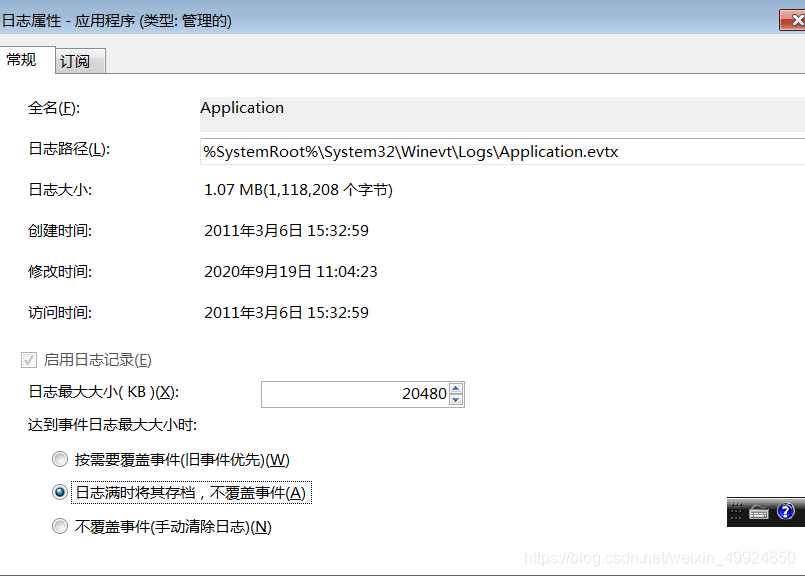The image size is (805, 576).
Task: Click the soft keyboard icon in language bar
Action: tap(759, 512)
